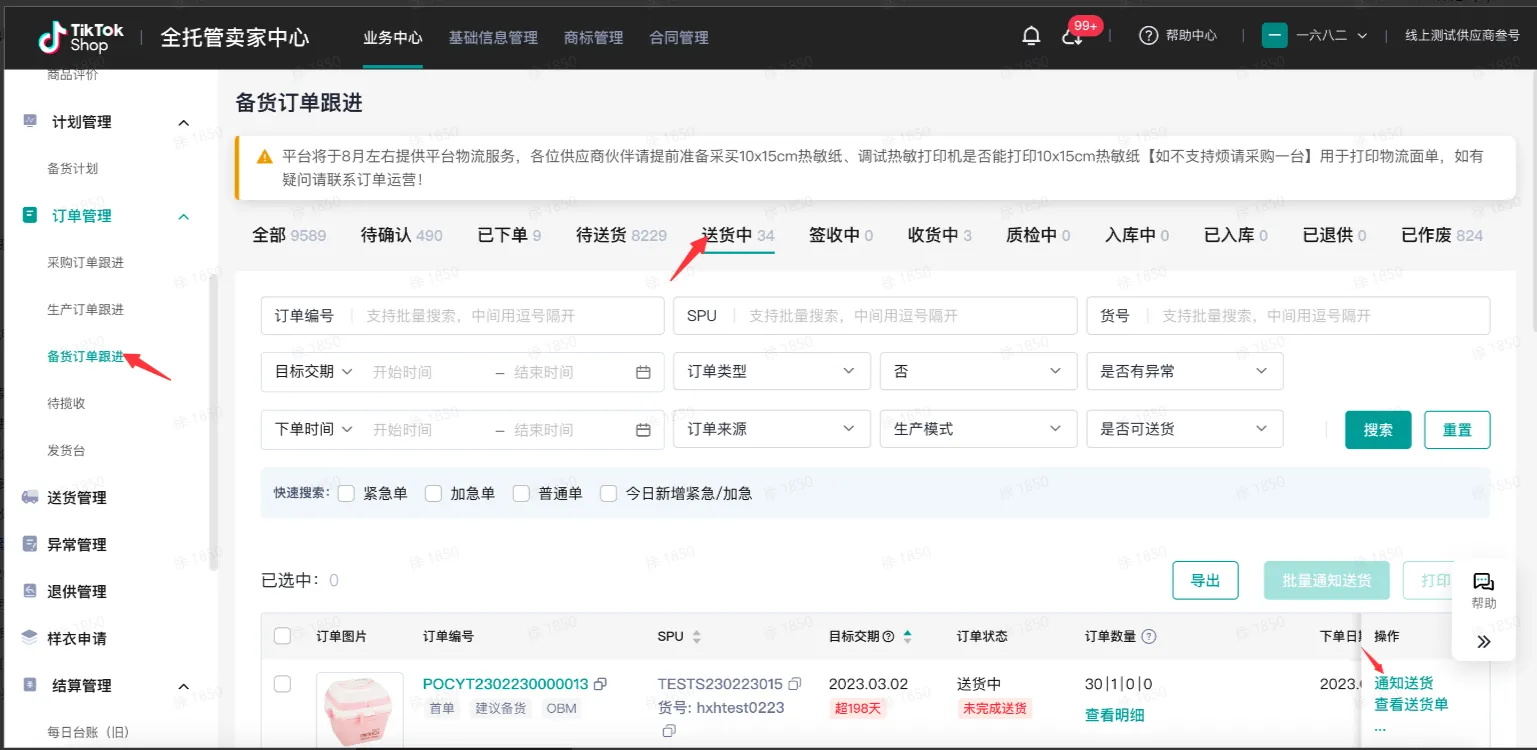Screen dimensions: 1537x750
Task: Open the 生产模式 dropdown
Action: coord(978,429)
